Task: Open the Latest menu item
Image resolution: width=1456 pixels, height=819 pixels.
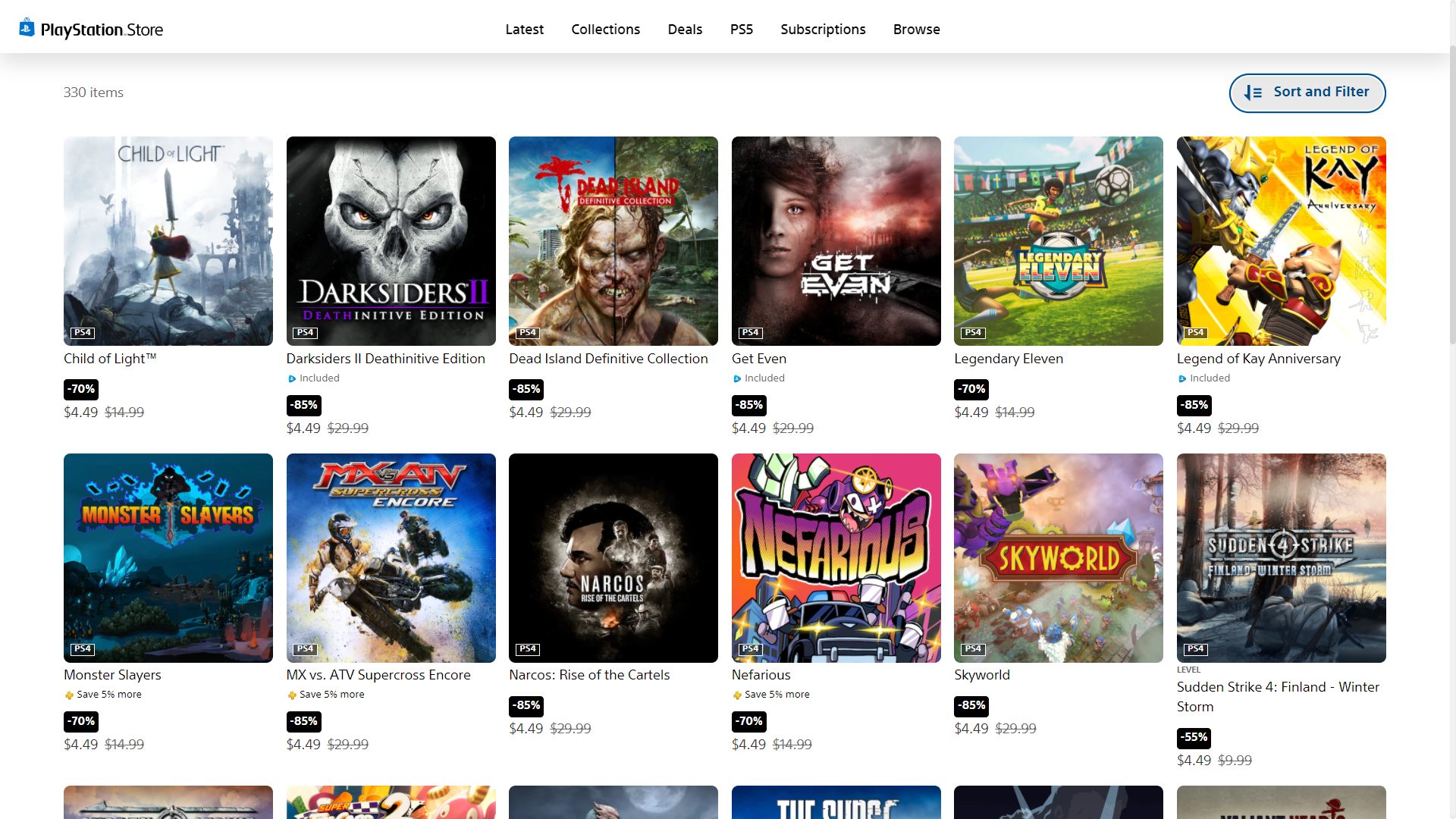Action: [524, 30]
